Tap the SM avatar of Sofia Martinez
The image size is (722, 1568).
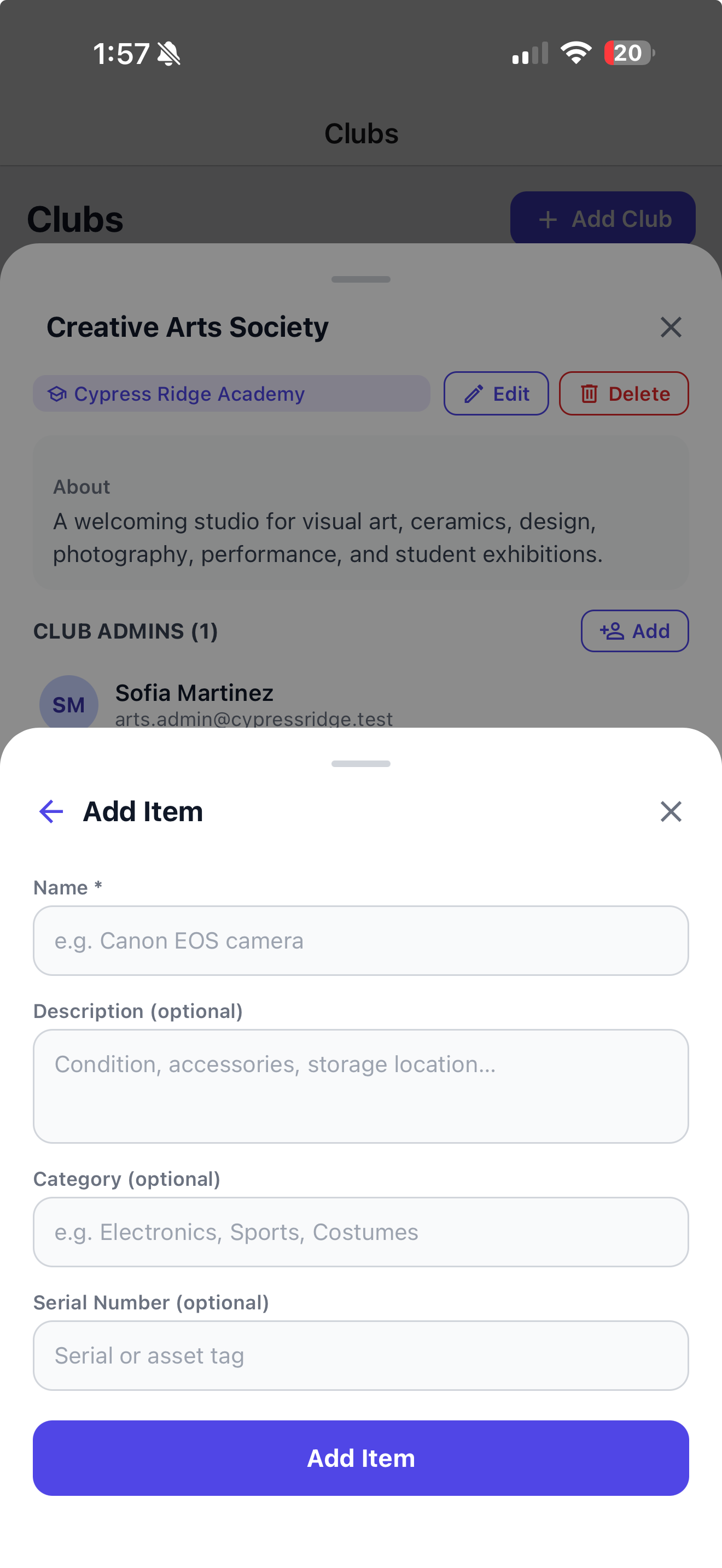pos(69,704)
